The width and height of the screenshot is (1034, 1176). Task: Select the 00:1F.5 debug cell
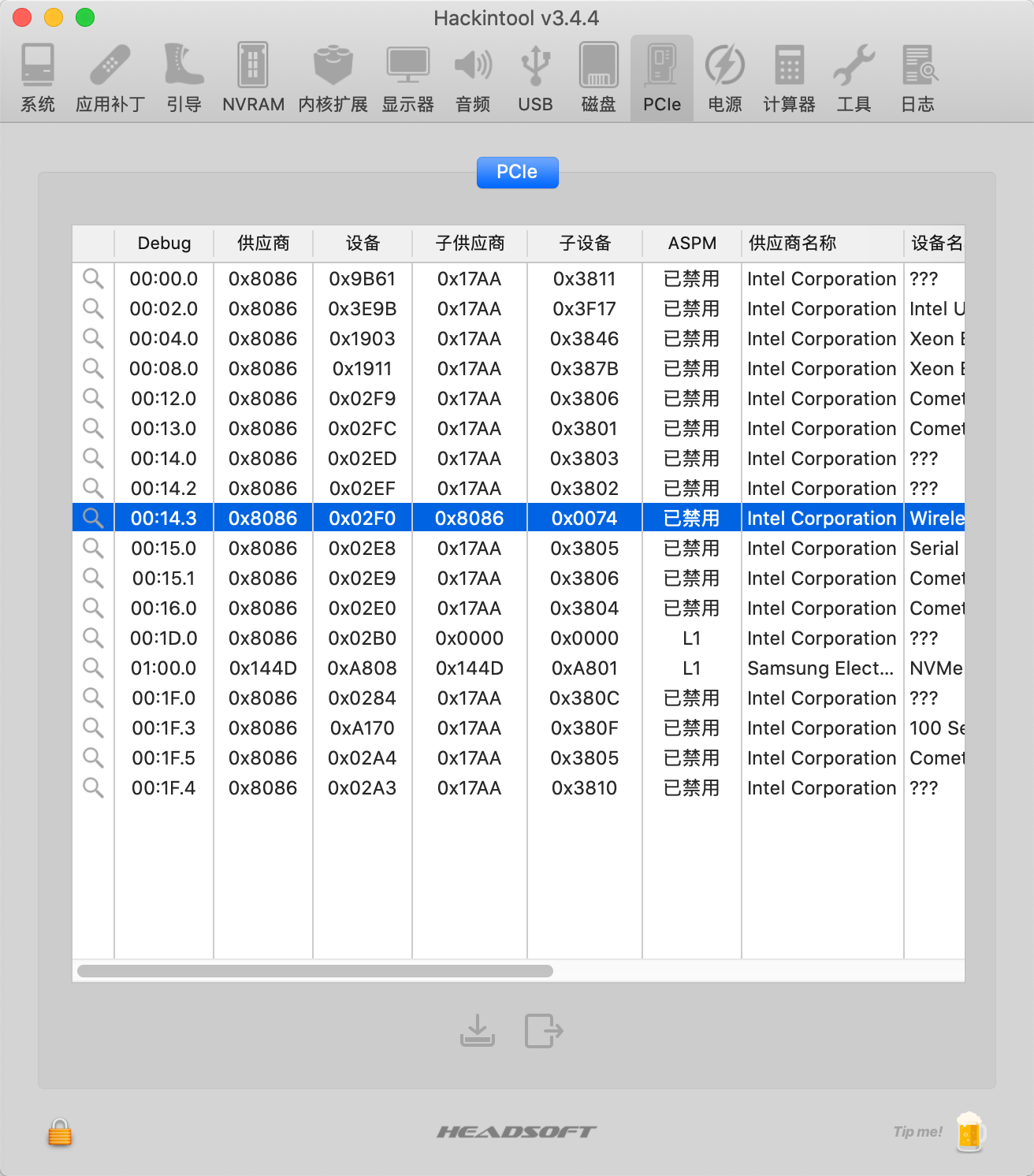click(x=164, y=757)
